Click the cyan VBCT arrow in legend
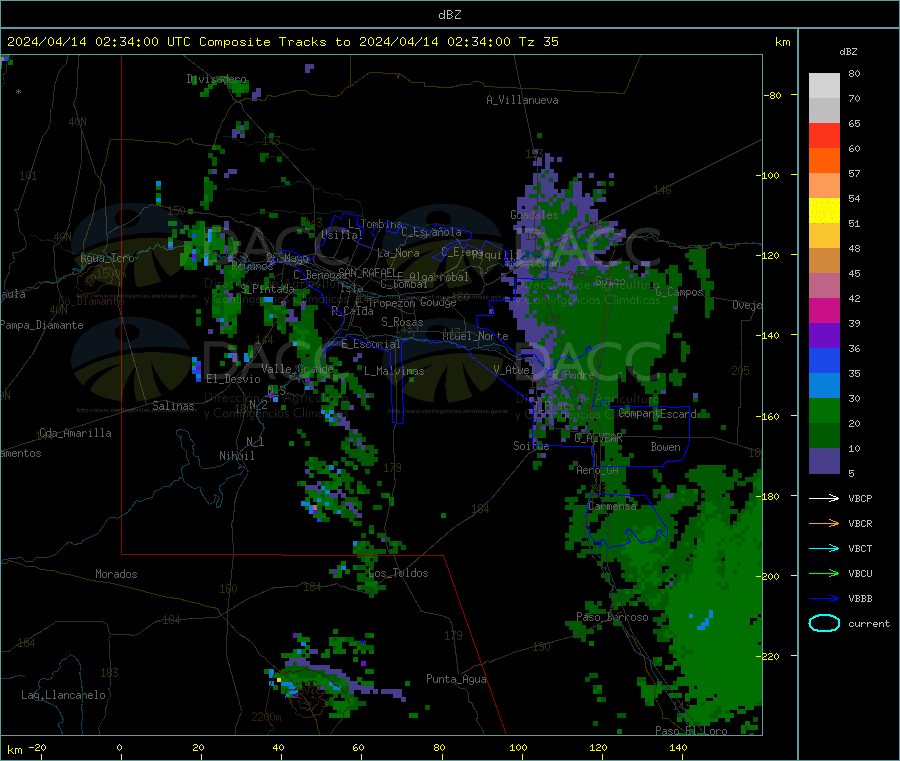Image resolution: width=900 pixels, height=761 pixels. click(x=824, y=548)
